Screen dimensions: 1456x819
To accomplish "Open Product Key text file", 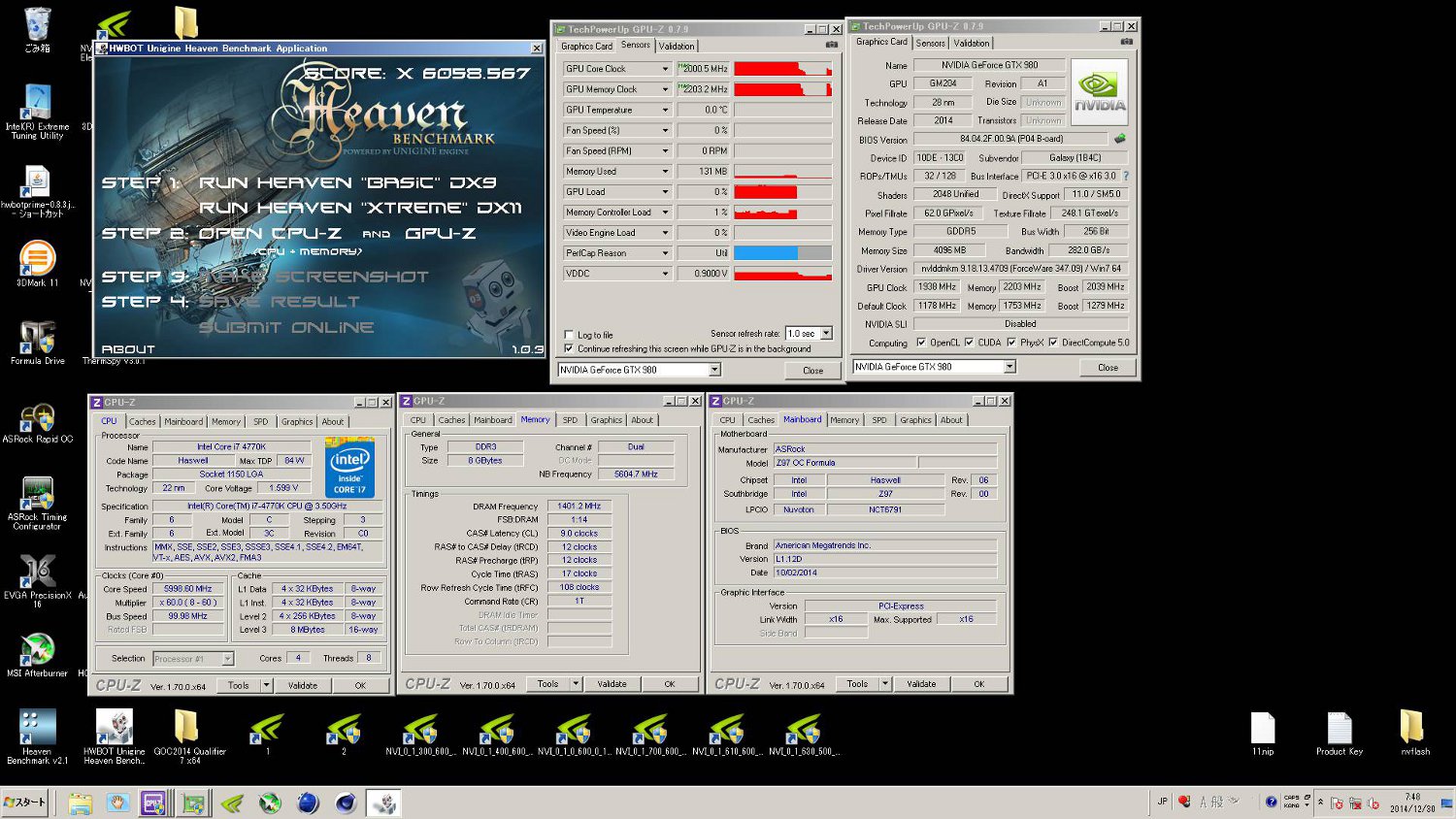I will 1340,734.
